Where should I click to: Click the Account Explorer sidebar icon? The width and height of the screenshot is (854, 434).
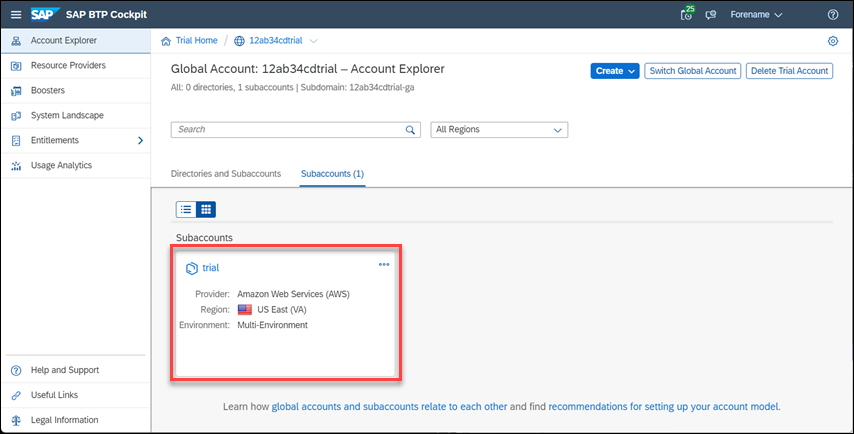16,41
